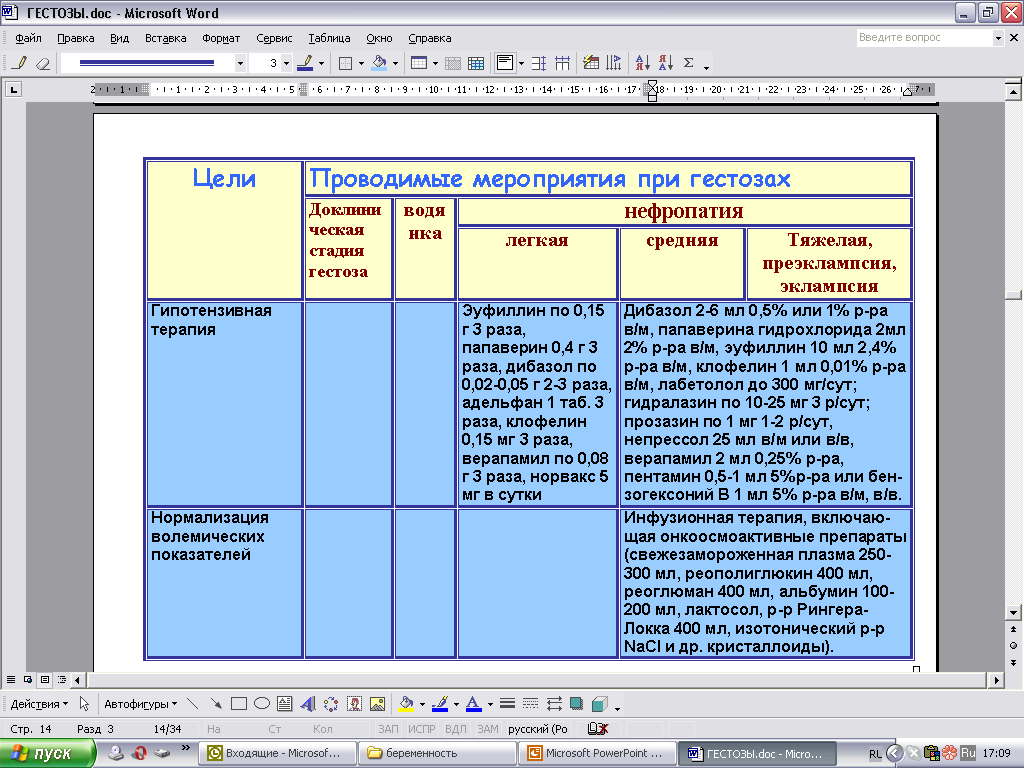Switch to Outline view button
Image resolution: width=1024 pixels, height=768 pixels.
click(x=61, y=680)
